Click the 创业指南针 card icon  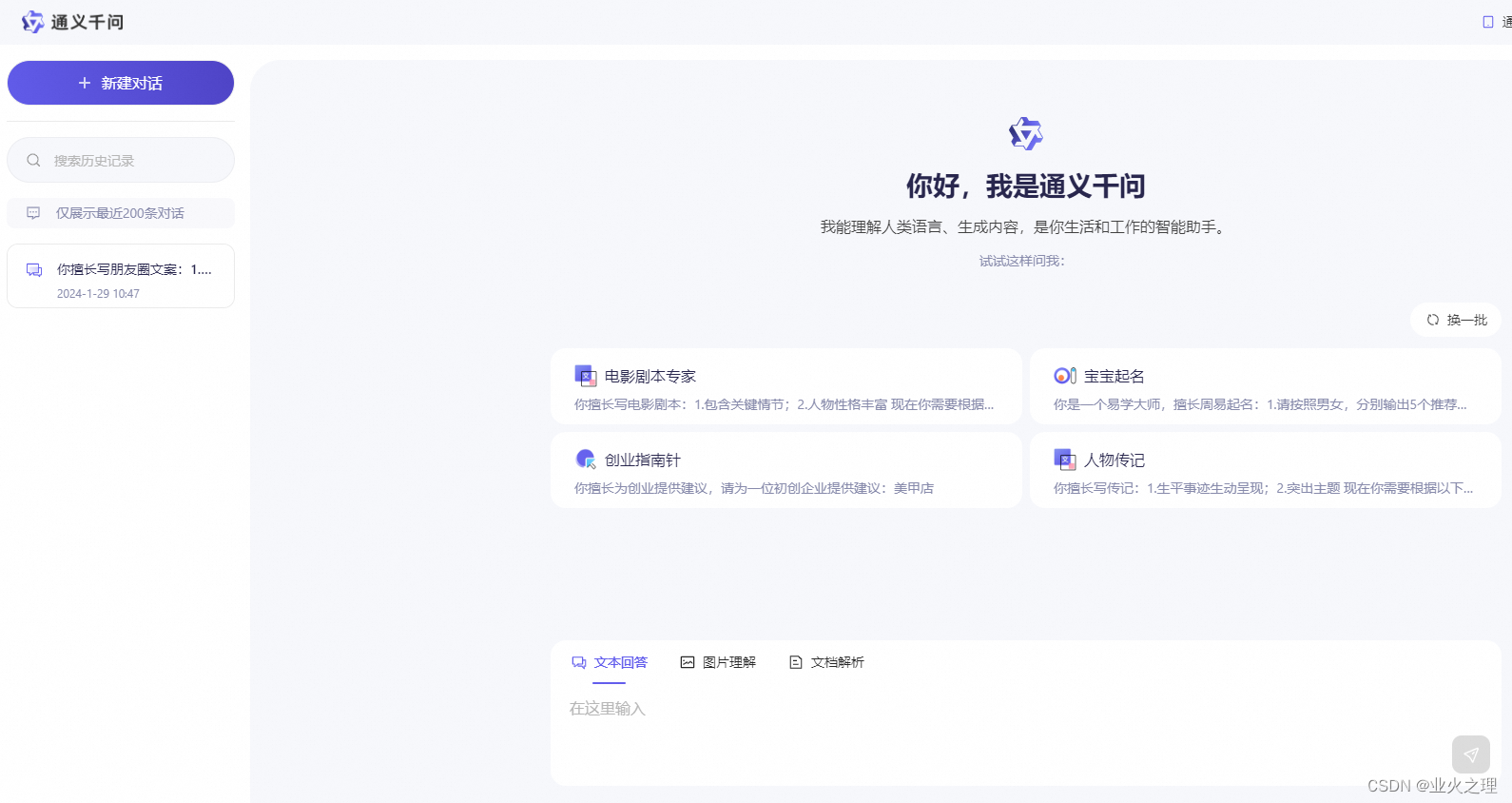[586, 460]
